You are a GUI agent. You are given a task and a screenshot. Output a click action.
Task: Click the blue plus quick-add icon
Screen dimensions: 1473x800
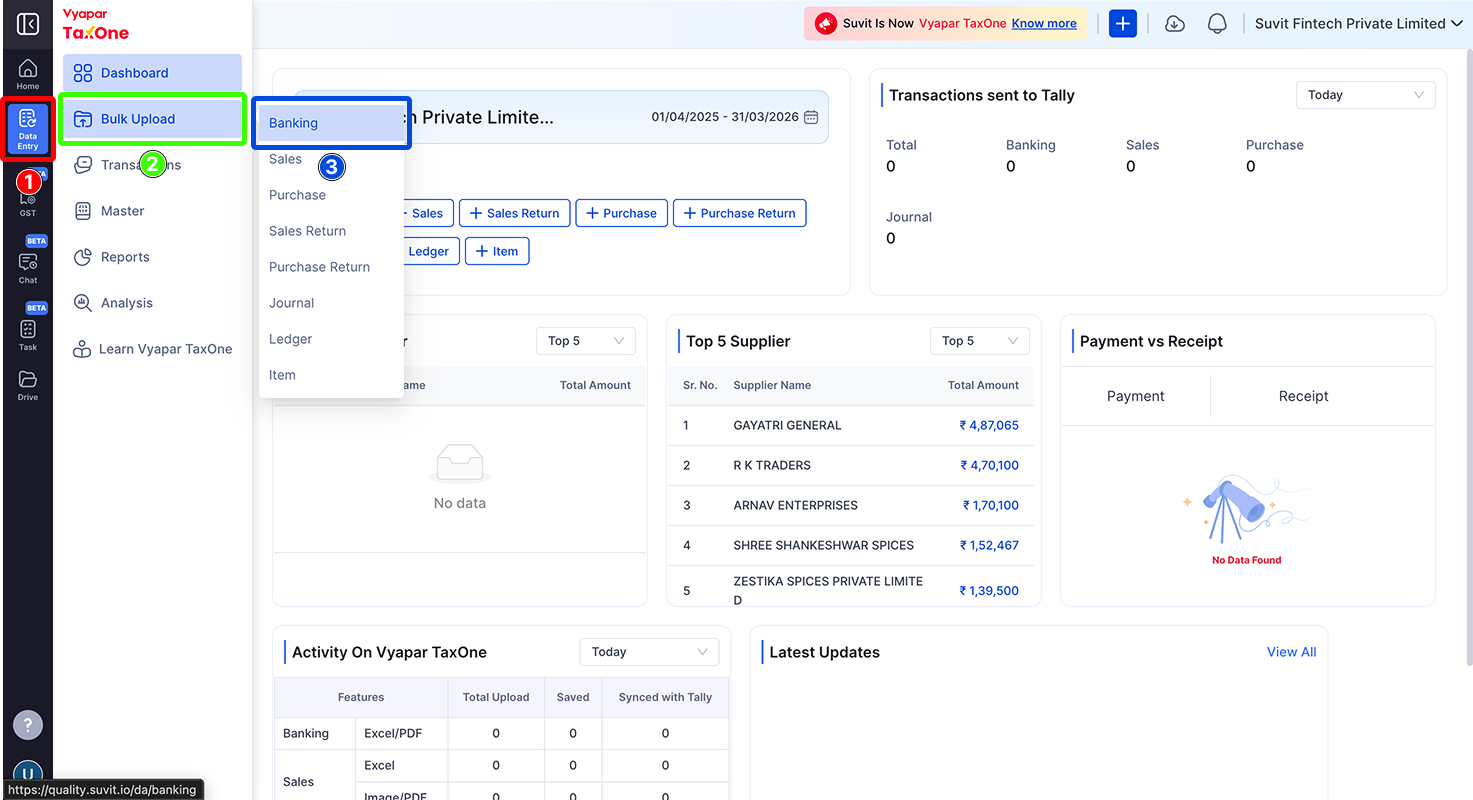click(x=1123, y=24)
